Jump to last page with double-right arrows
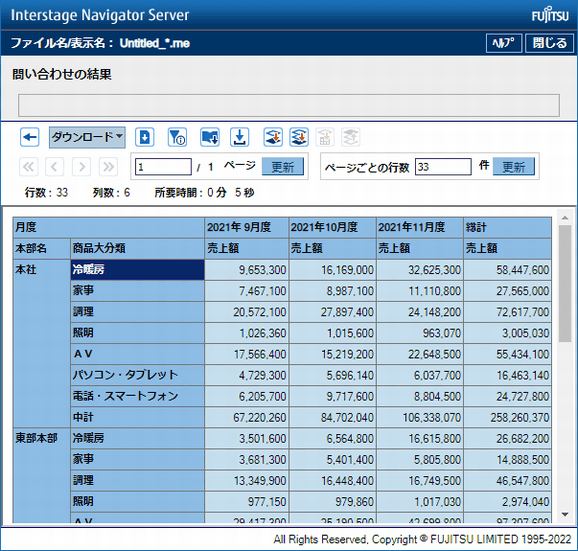The height and width of the screenshot is (551, 578). tap(108, 167)
